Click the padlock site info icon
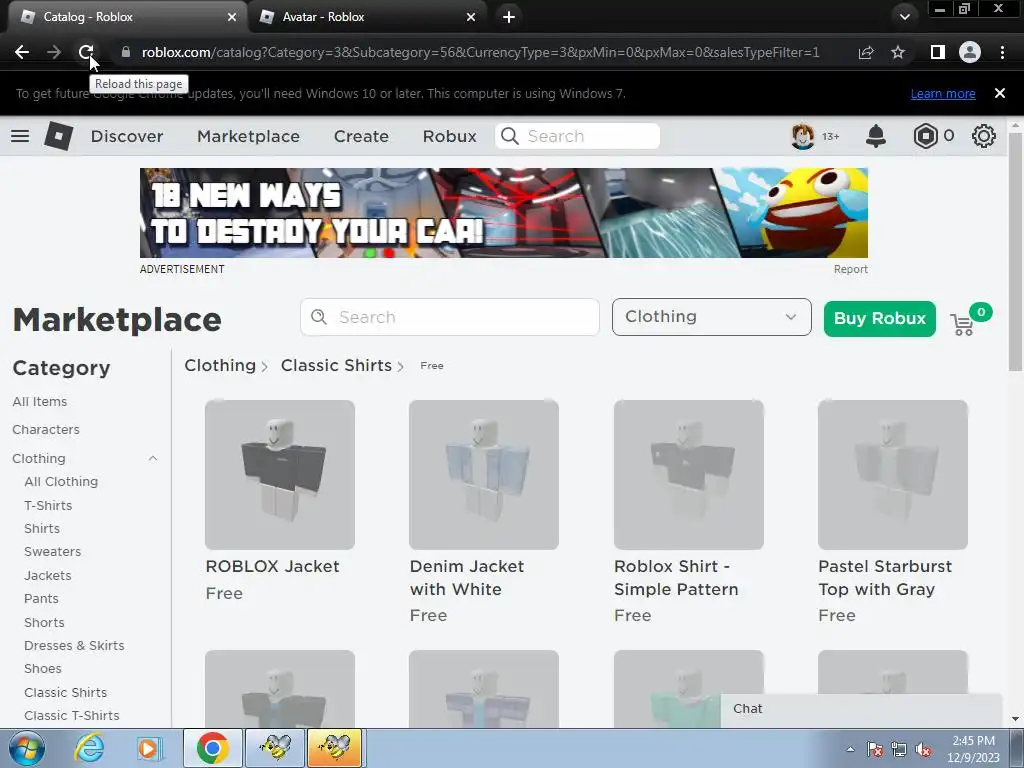The height and width of the screenshot is (768, 1024). coord(125,52)
